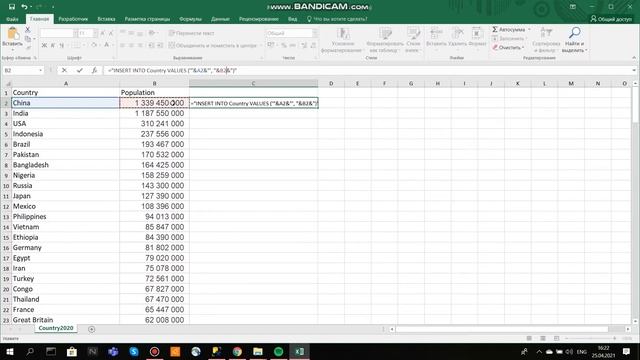The image size is (640, 360).
Task: Switch to the Formulas (Формулы) tab
Action: click(190, 19)
